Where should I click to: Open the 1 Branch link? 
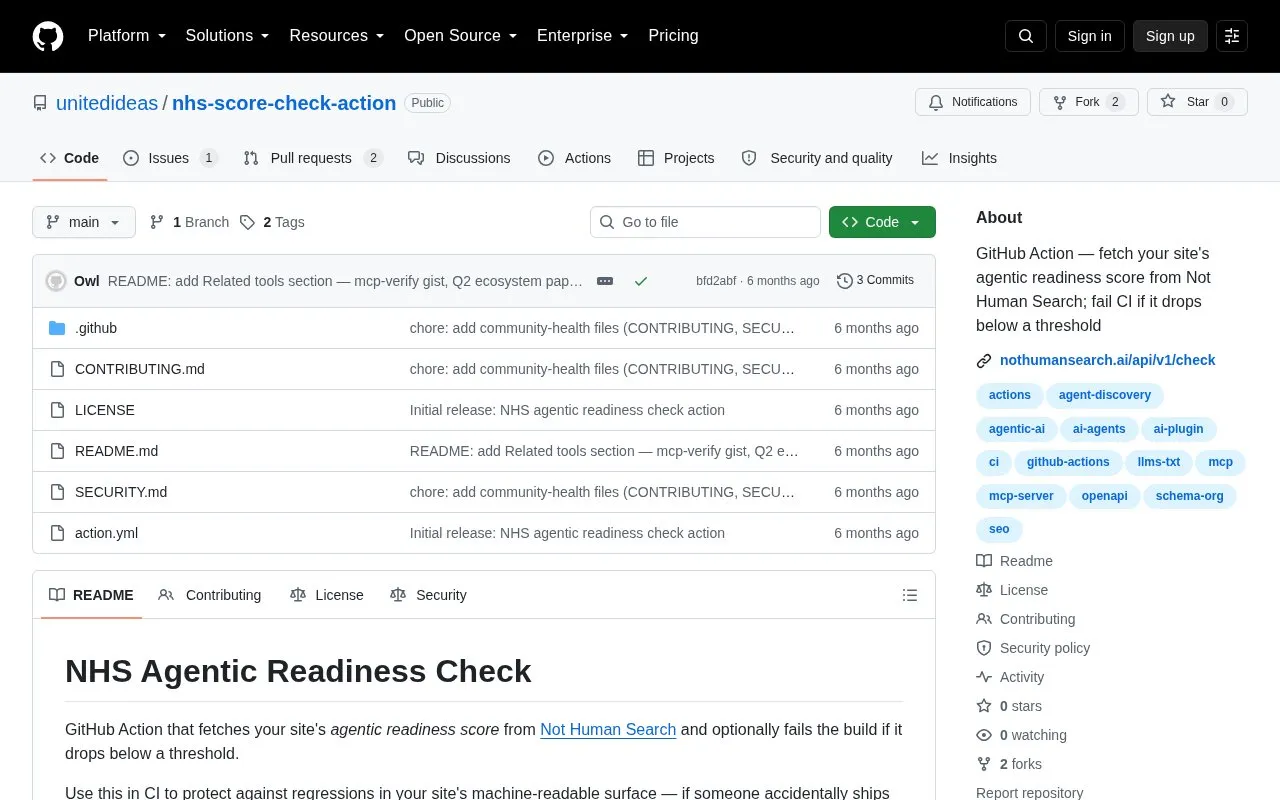tap(189, 222)
